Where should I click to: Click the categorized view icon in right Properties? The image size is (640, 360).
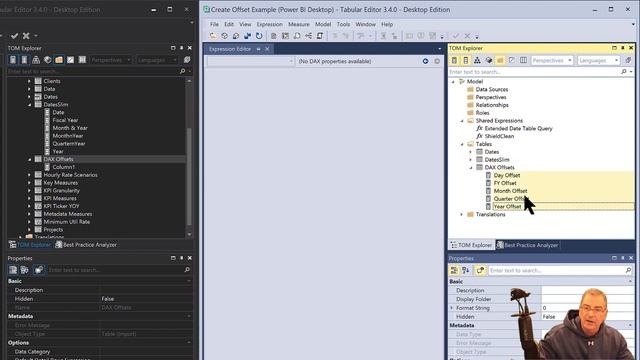pyautogui.click(x=454, y=270)
